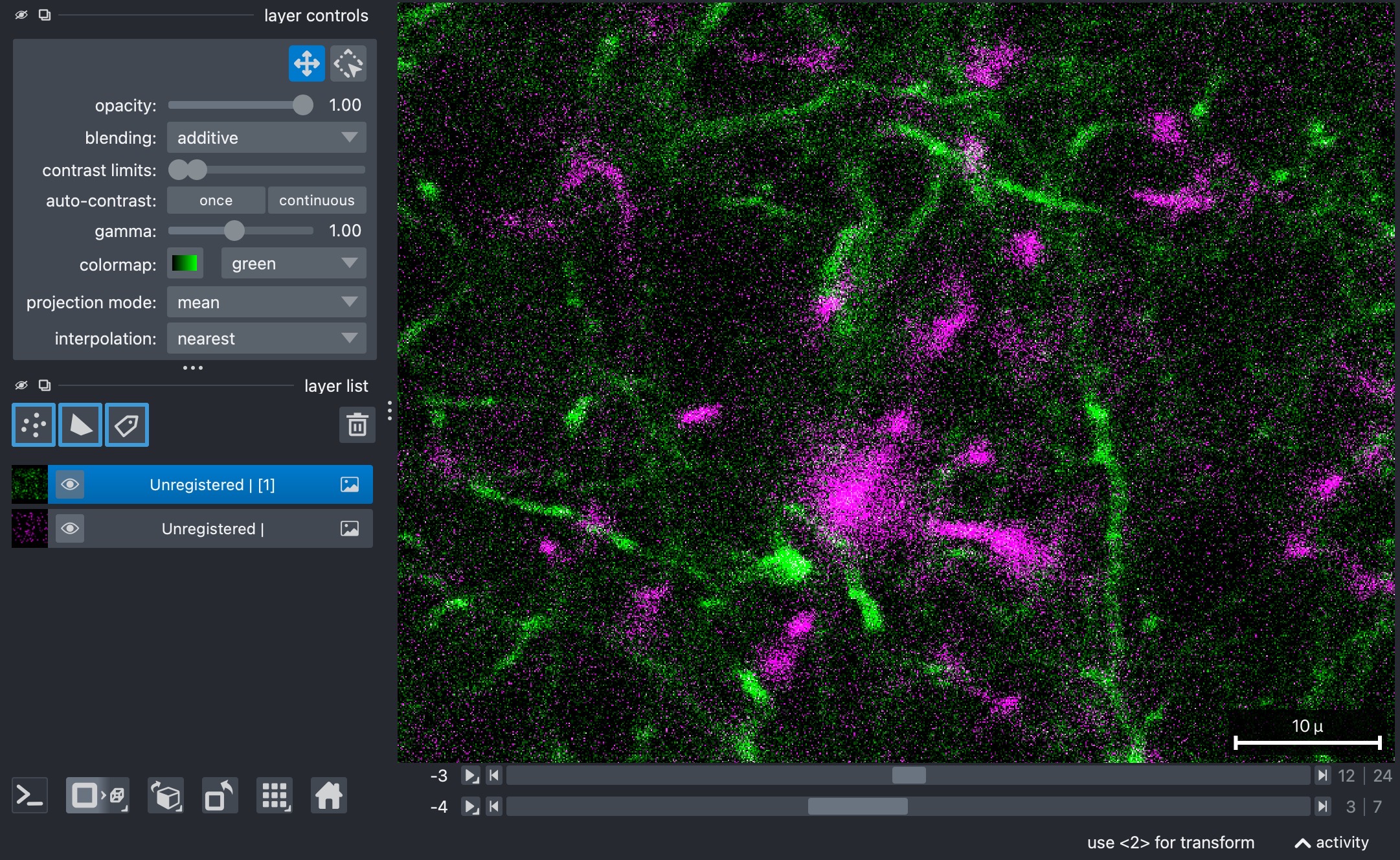Image resolution: width=1400 pixels, height=860 pixels.
Task: Open the IPython console
Action: tap(30, 795)
